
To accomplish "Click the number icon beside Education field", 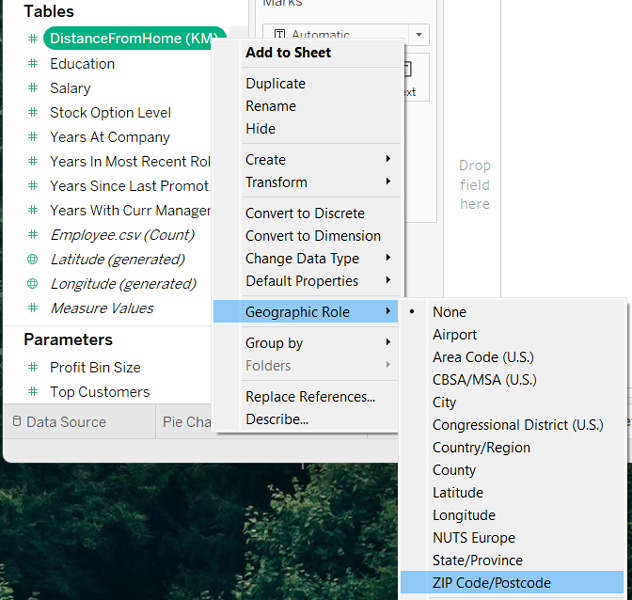I will coord(32,64).
